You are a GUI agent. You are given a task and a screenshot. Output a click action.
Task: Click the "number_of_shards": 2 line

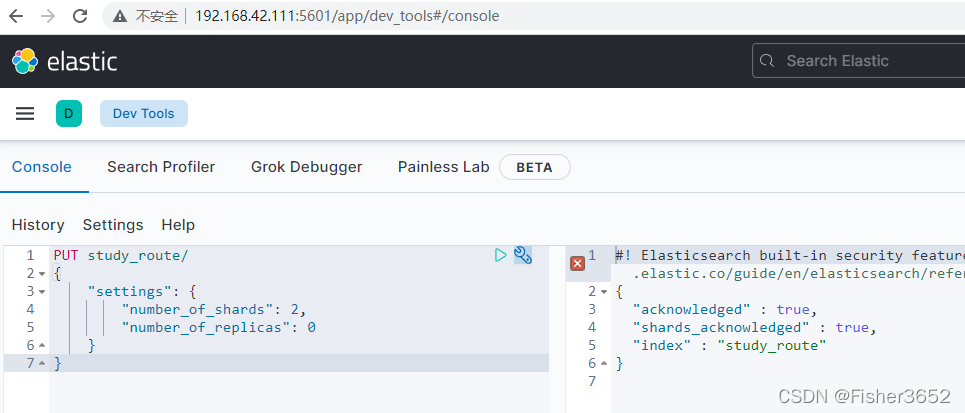pyautogui.click(x=214, y=310)
